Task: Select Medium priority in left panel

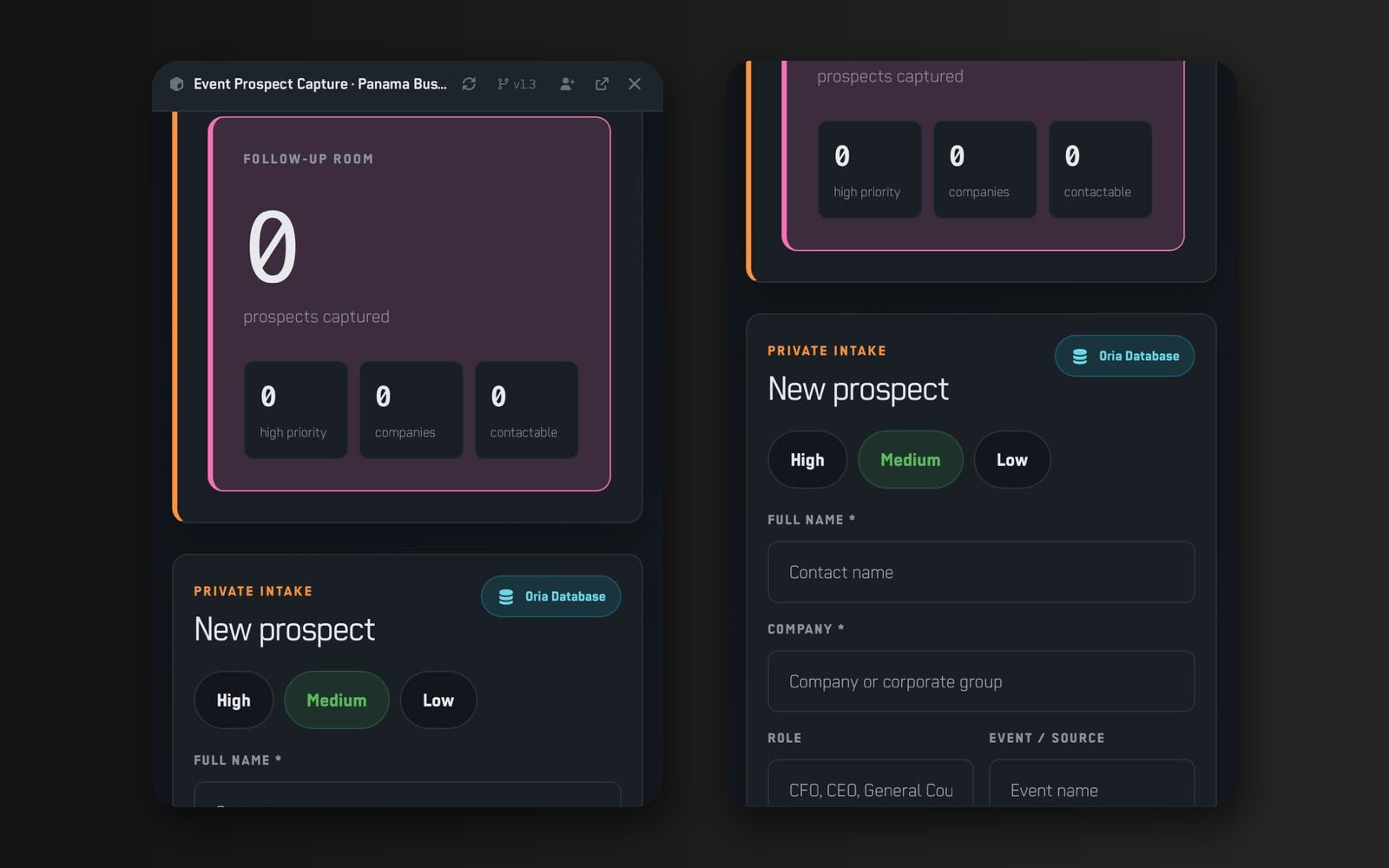Action: click(x=337, y=700)
